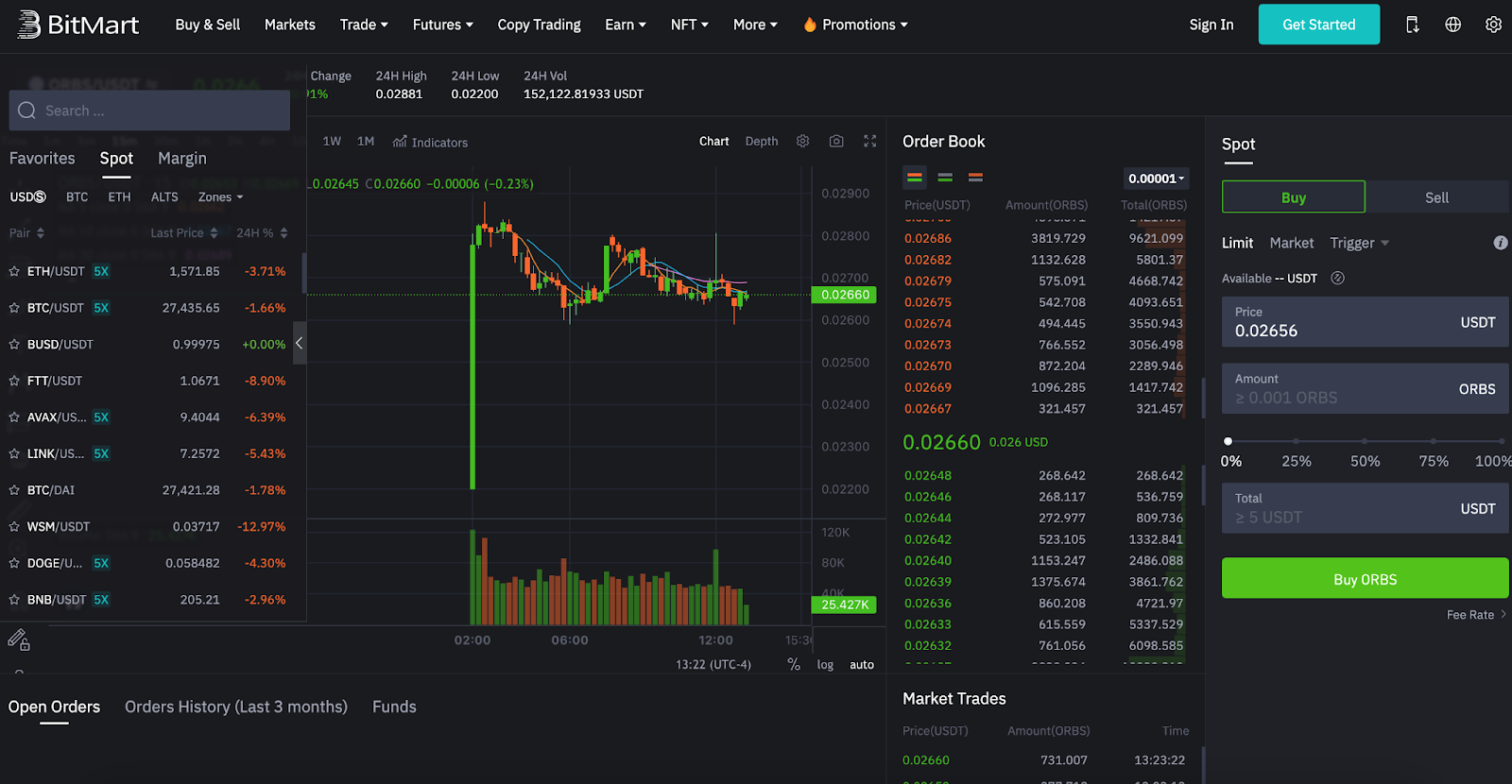Image resolution: width=1512 pixels, height=784 pixels.
Task: Favorite the BTC/USDT pair star
Action: 14,308
